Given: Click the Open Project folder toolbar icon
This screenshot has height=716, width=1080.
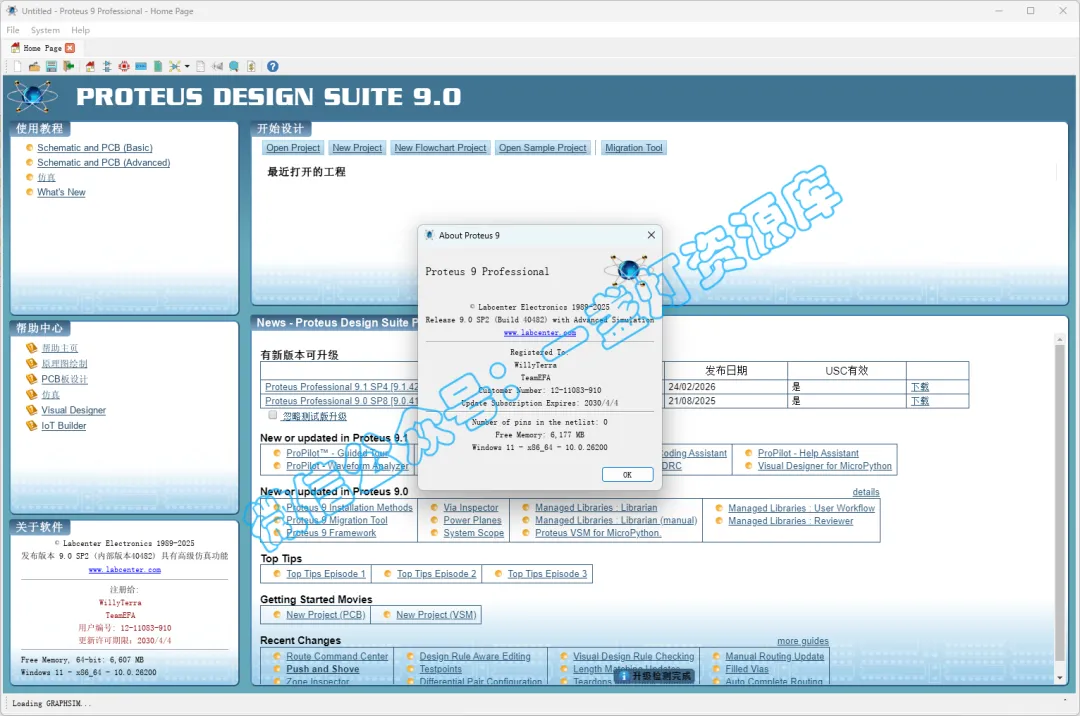Looking at the screenshot, I should tap(34, 67).
